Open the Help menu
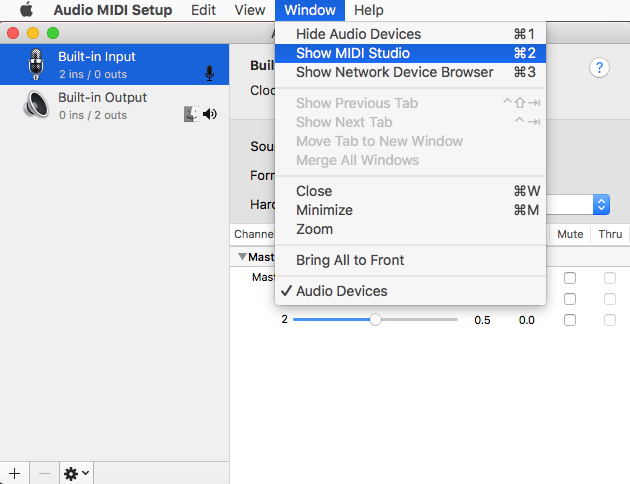630x484 pixels. pyautogui.click(x=368, y=10)
